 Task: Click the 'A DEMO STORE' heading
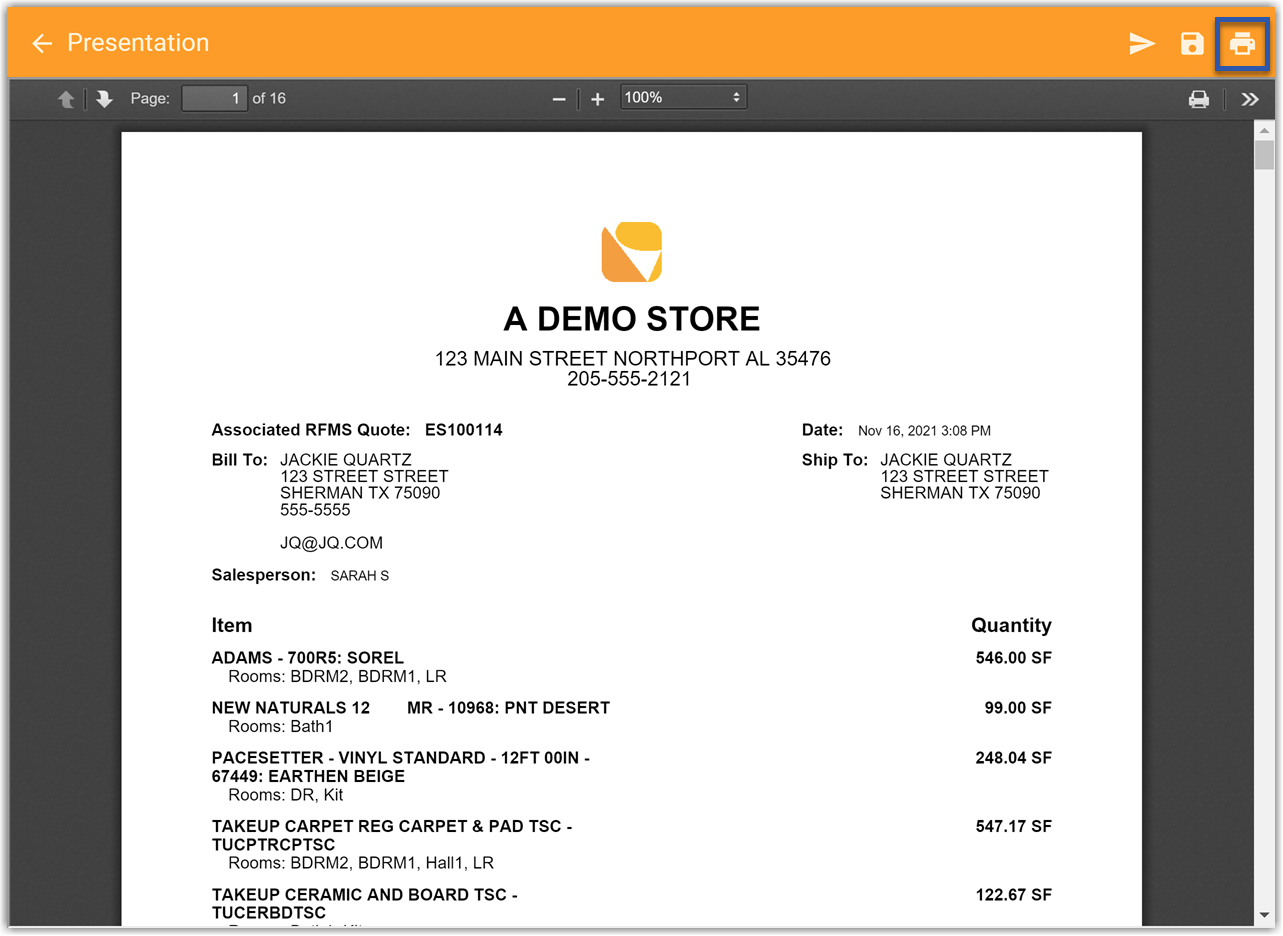[632, 319]
